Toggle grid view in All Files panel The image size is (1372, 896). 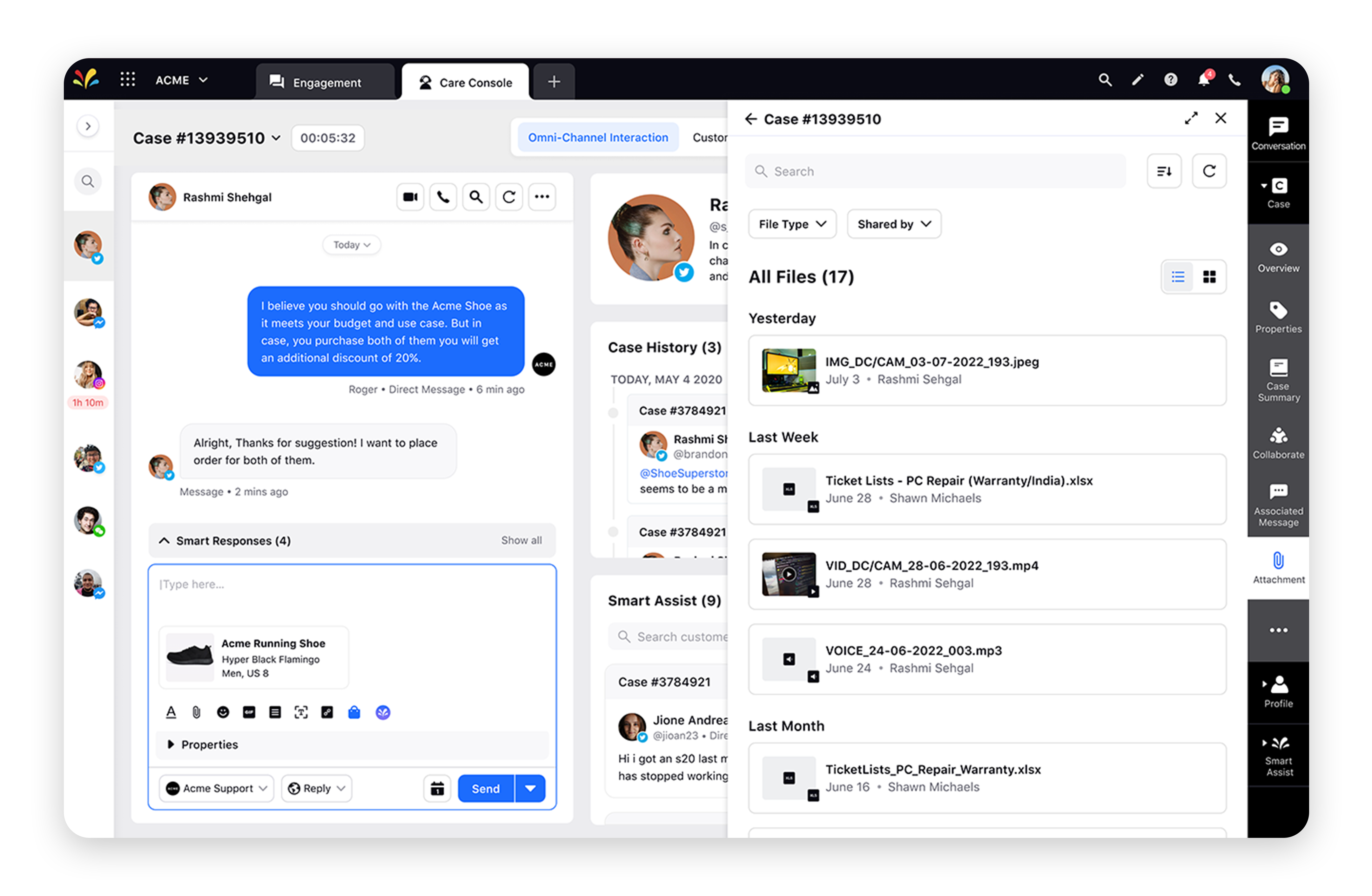click(1209, 277)
